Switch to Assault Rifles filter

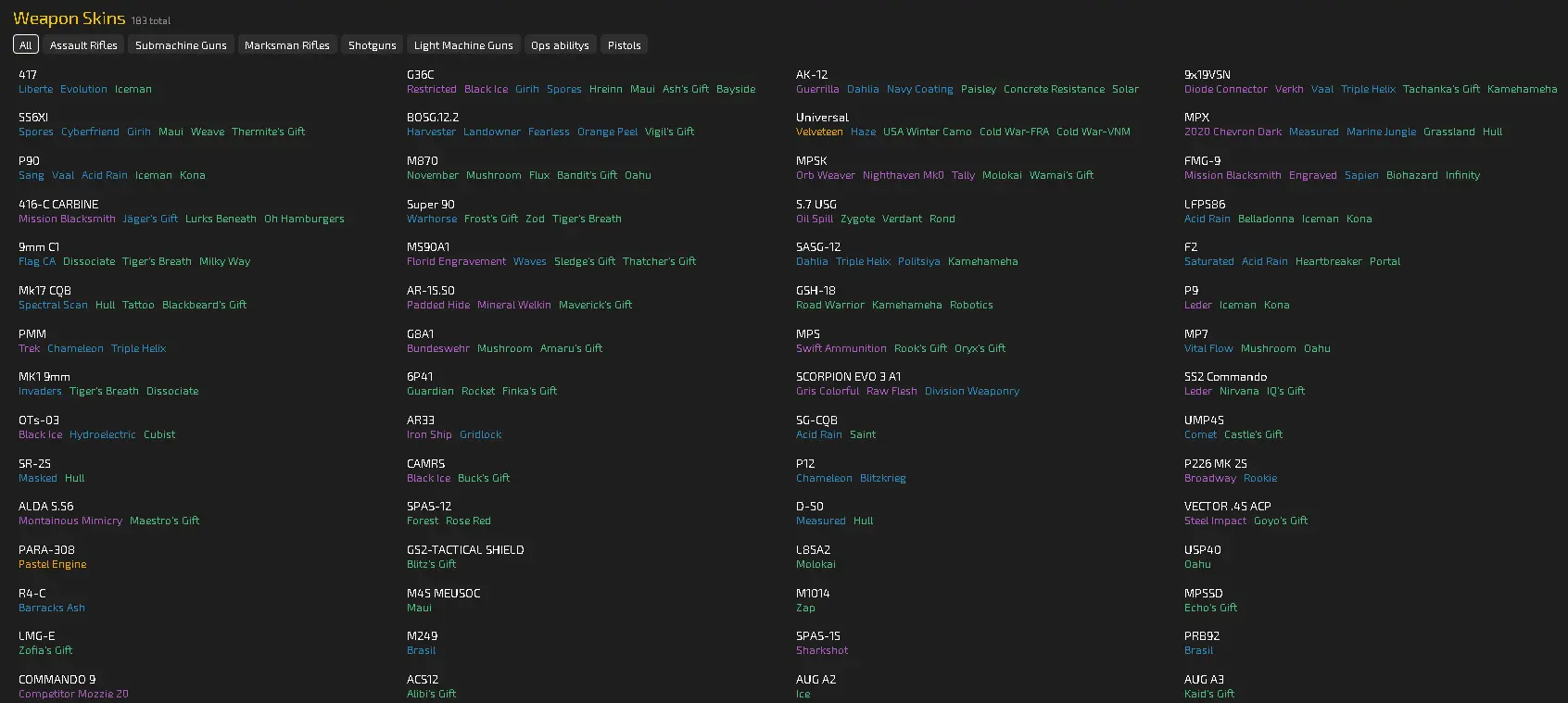(x=83, y=45)
